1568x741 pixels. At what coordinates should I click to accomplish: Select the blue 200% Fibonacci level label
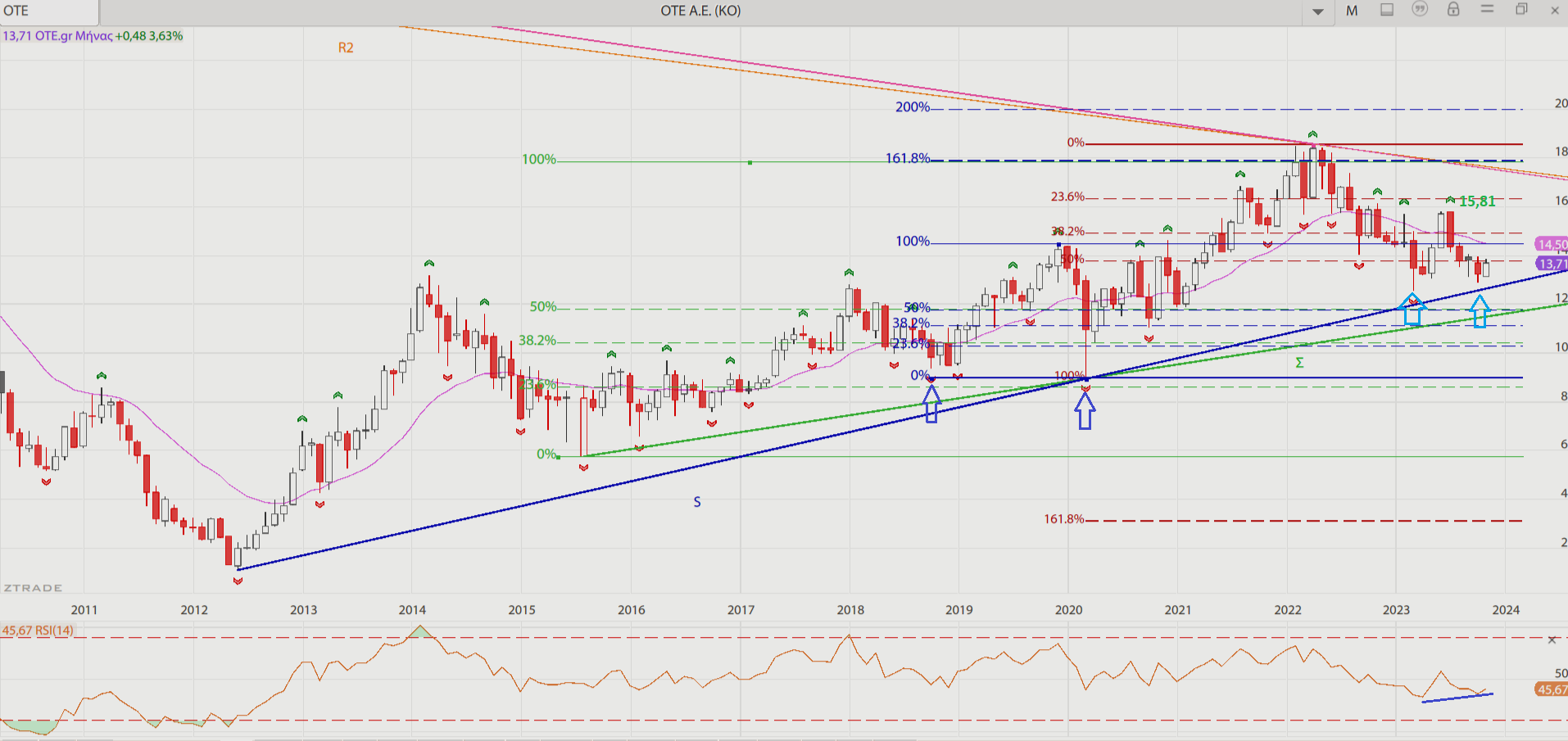pos(913,107)
